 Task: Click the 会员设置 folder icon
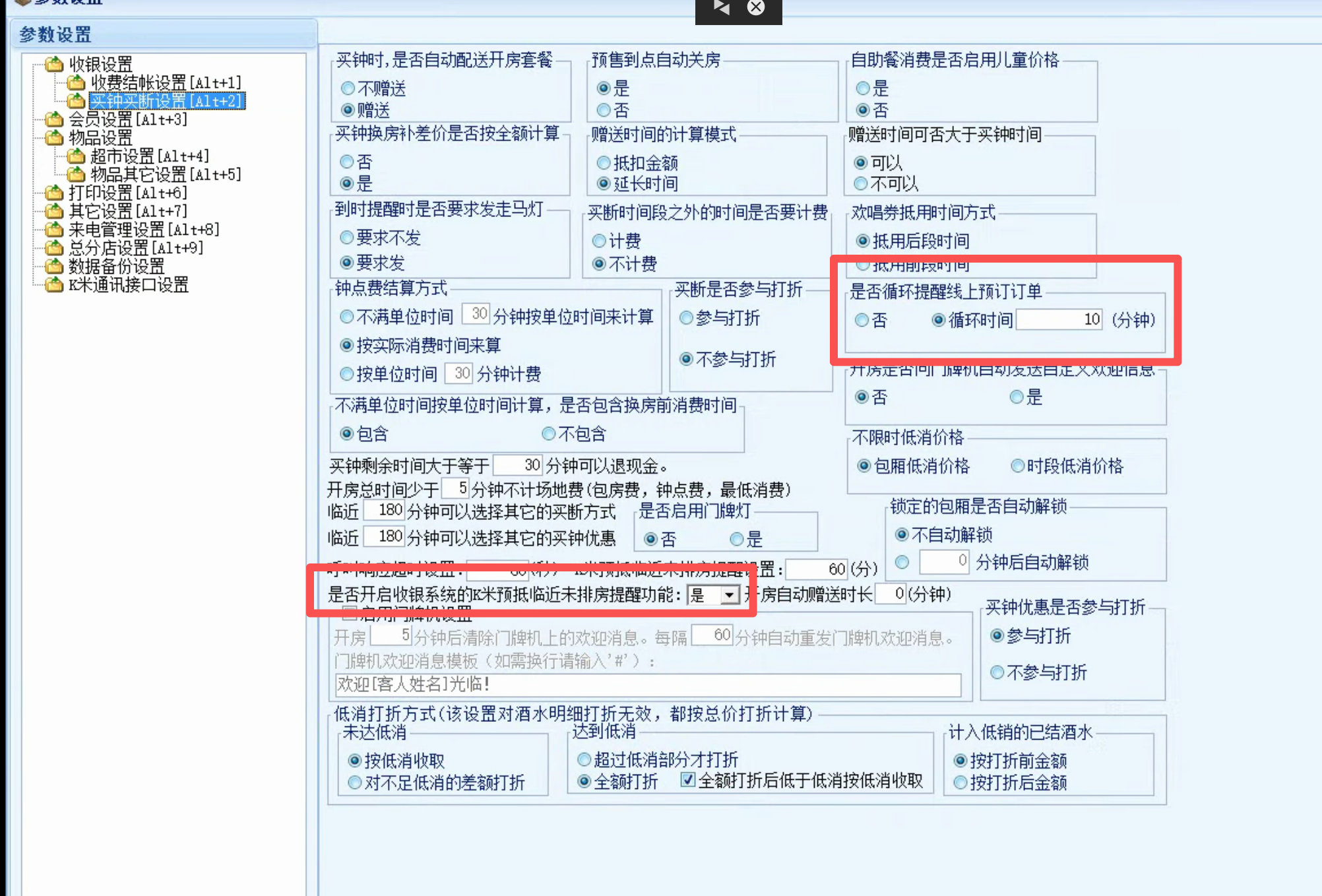(x=54, y=119)
